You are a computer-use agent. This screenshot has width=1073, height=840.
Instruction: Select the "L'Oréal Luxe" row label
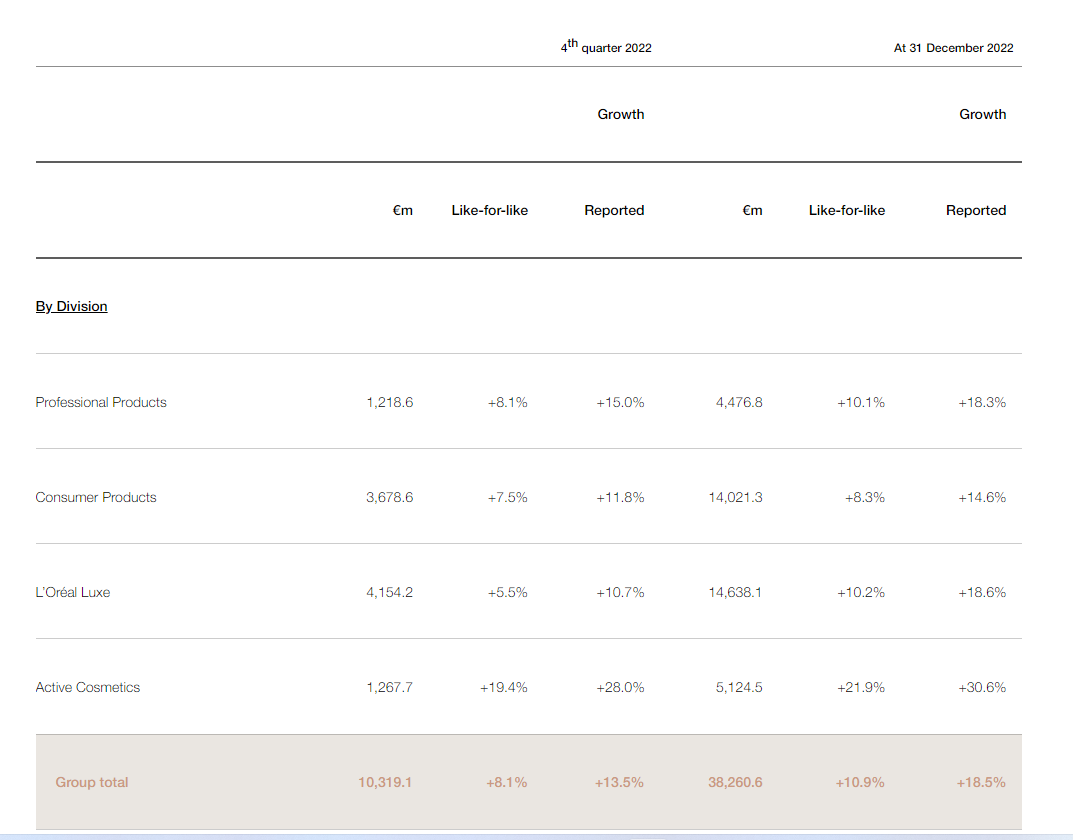[x=73, y=592]
